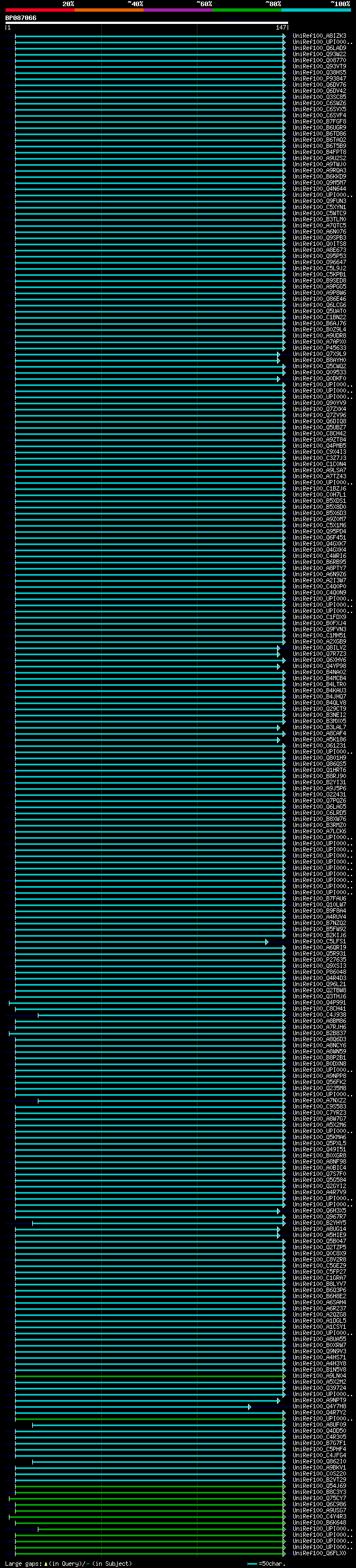The image size is (356, 1568).
Task: Select the UniRef100_Q6DV76 label
Action: pyautogui.click(x=319, y=85)
